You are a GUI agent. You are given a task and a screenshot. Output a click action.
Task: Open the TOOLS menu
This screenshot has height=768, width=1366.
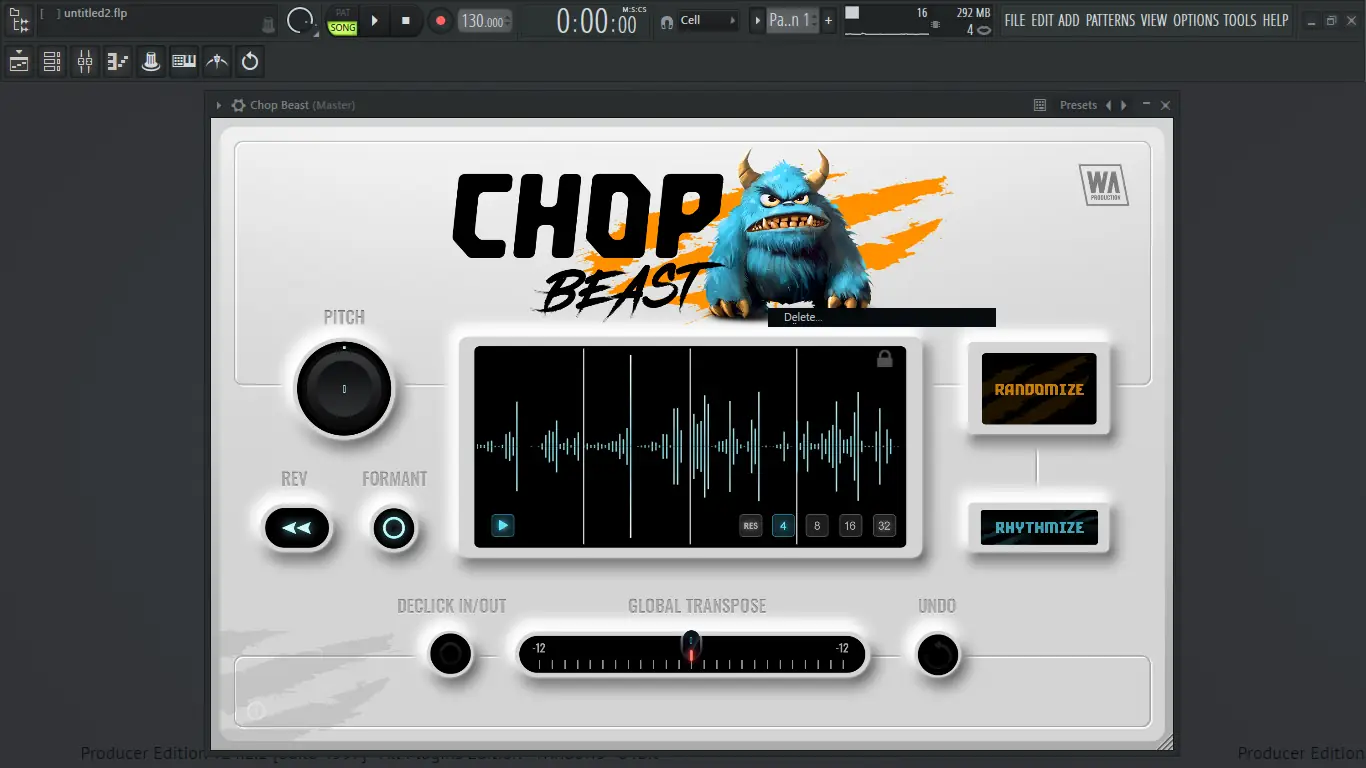point(1240,20)
